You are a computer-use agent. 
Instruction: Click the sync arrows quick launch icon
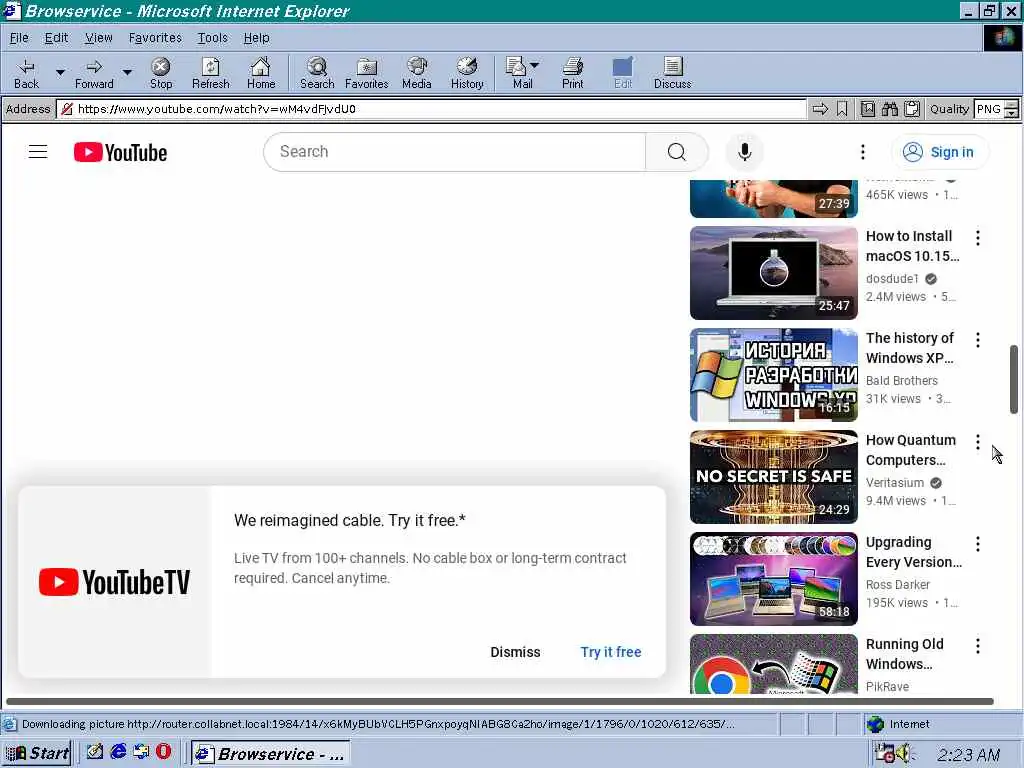coord(140,752)
